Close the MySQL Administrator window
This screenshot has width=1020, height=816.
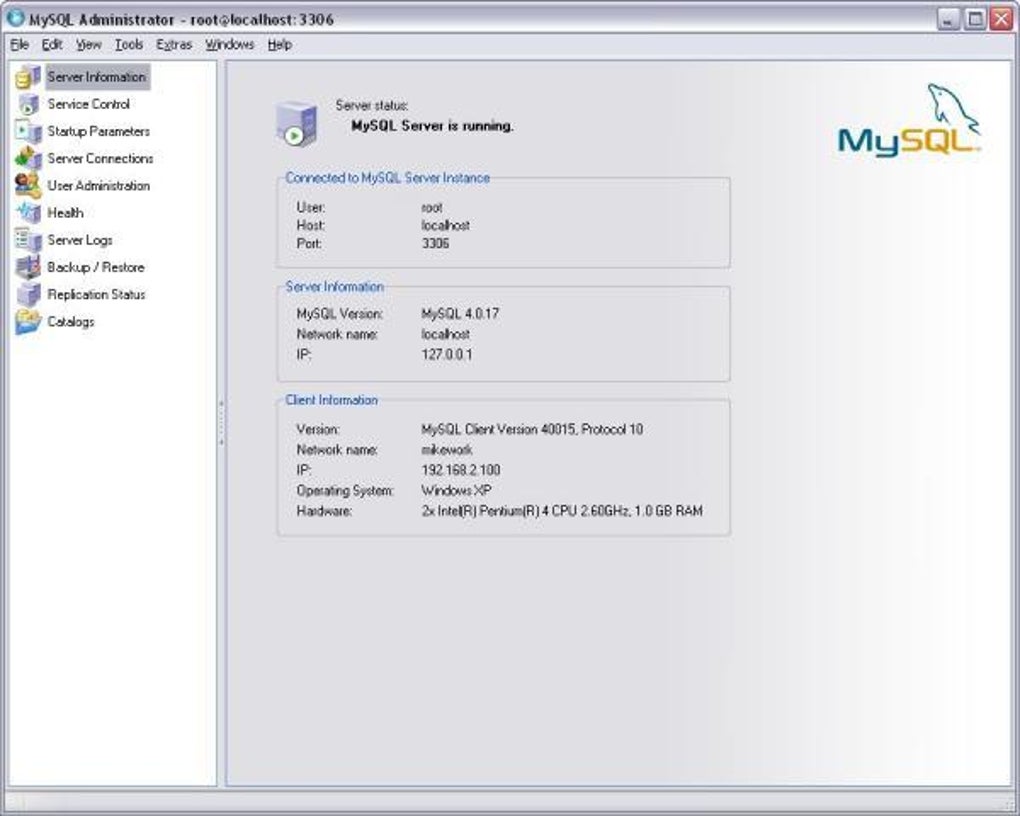pos(1001,20)
